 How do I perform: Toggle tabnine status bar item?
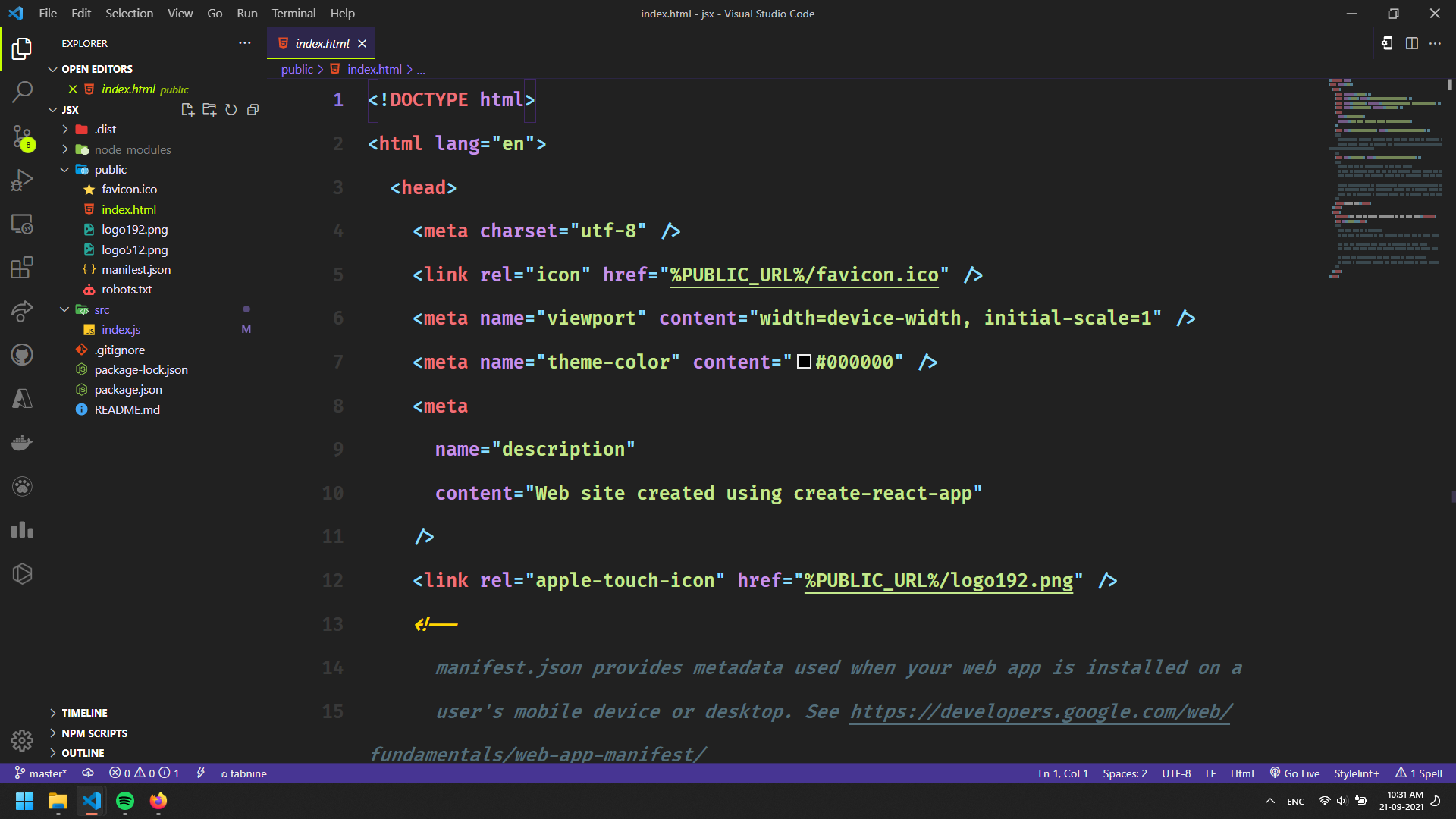coord(243,773)
